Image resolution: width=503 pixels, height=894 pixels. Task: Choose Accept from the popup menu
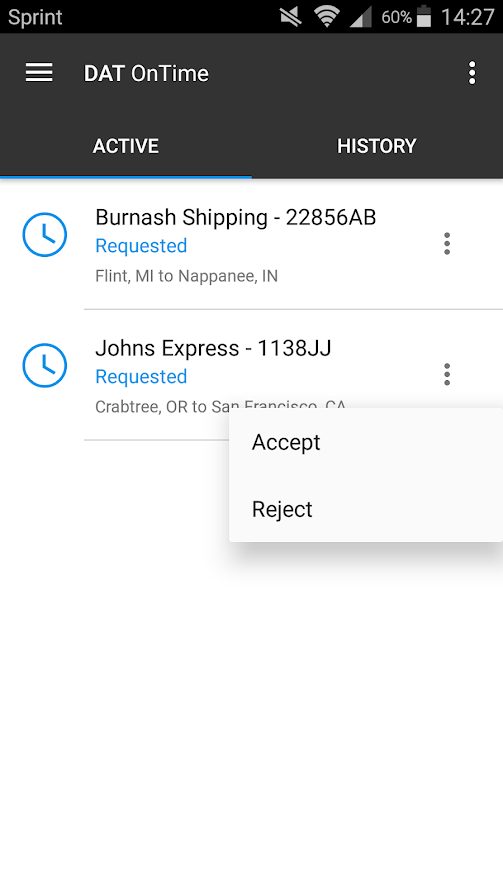coord(366,442)
